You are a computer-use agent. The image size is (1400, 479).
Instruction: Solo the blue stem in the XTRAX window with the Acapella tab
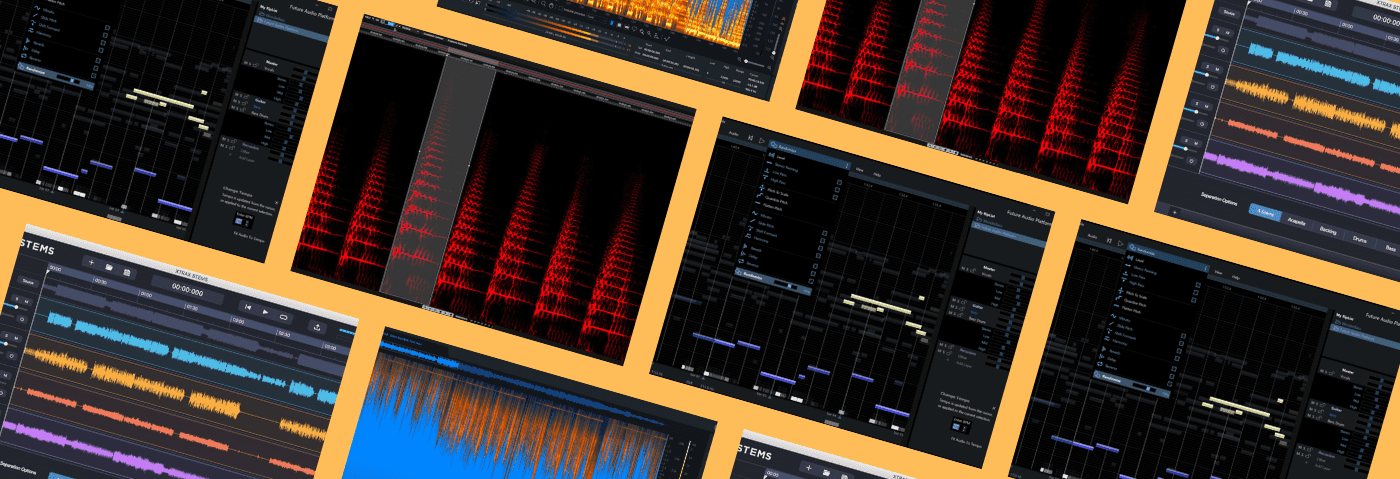point(1218,31)
